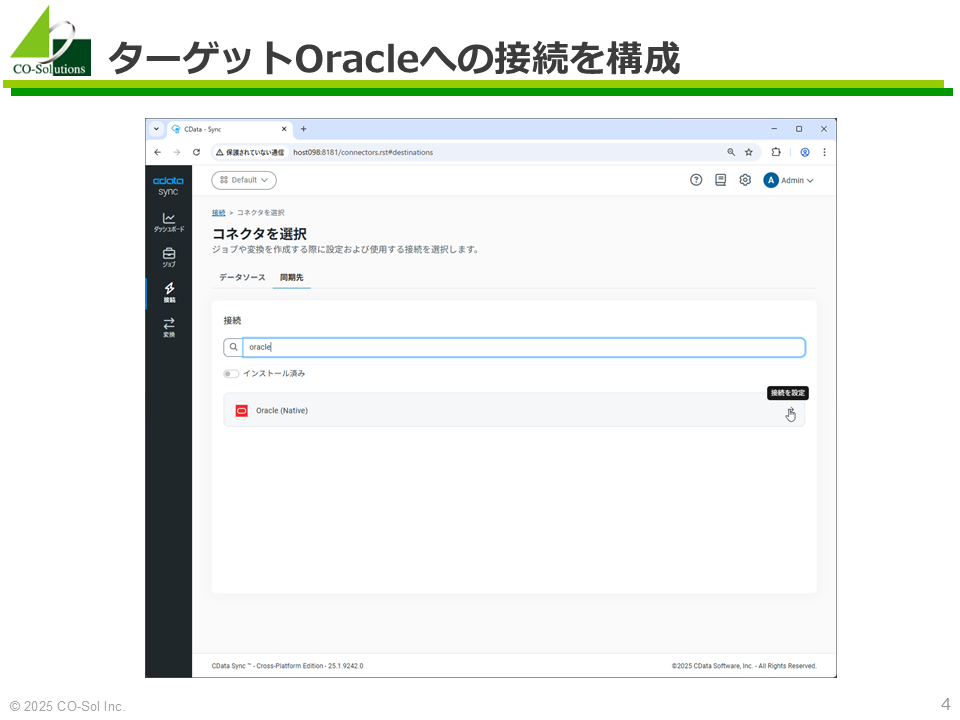
Task: Reload the page in the browser
Action: tap(197, 152)
